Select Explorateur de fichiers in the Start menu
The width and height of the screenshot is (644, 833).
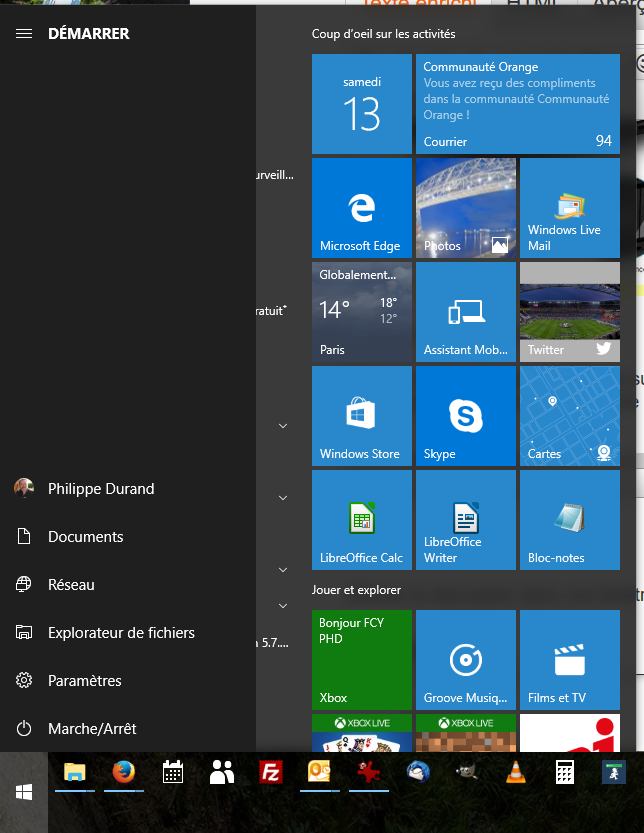coord(120,633)
